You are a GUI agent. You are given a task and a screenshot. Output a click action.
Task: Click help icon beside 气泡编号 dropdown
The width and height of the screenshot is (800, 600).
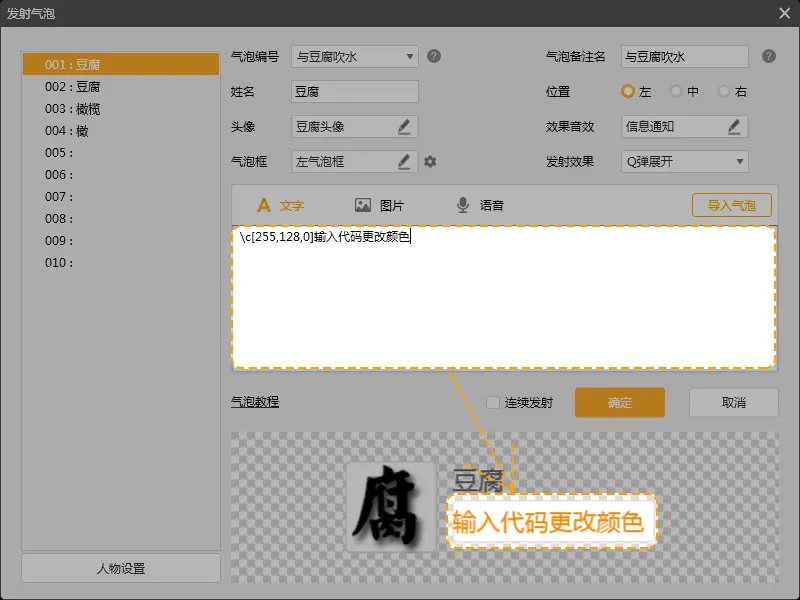click(x=434, y=56)
